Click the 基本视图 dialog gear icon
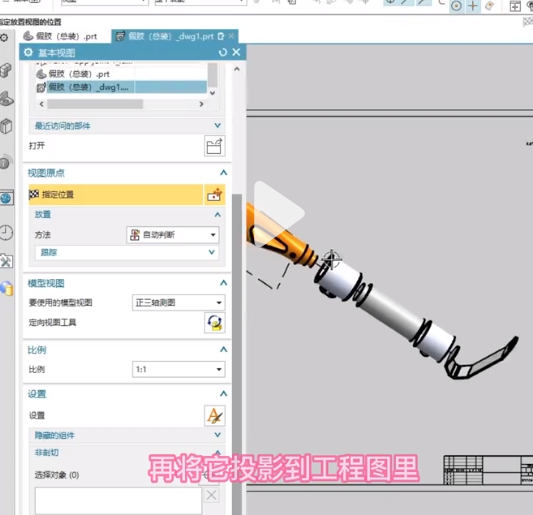 (28, 53)
